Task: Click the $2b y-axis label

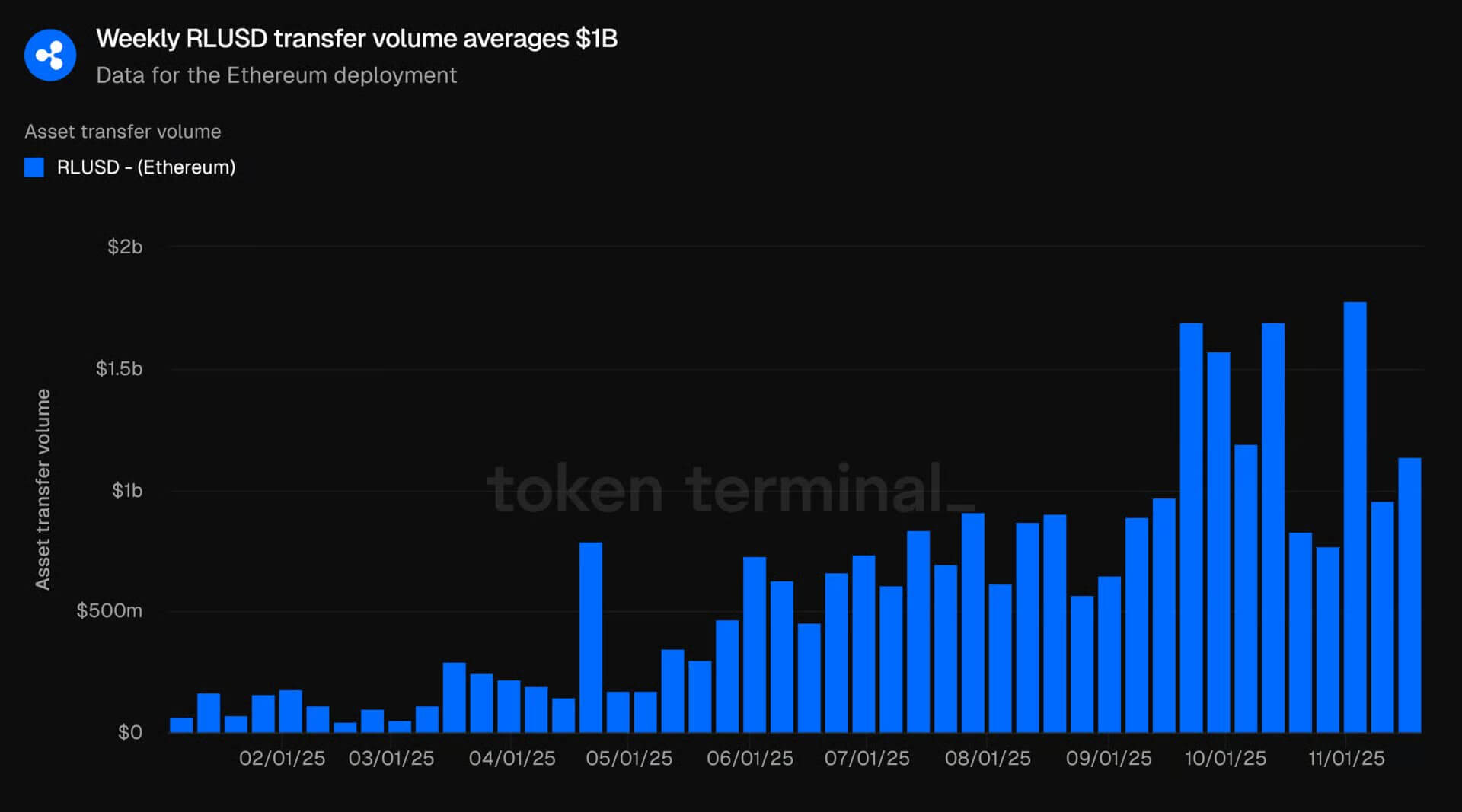Action: [x=125, y=247]
